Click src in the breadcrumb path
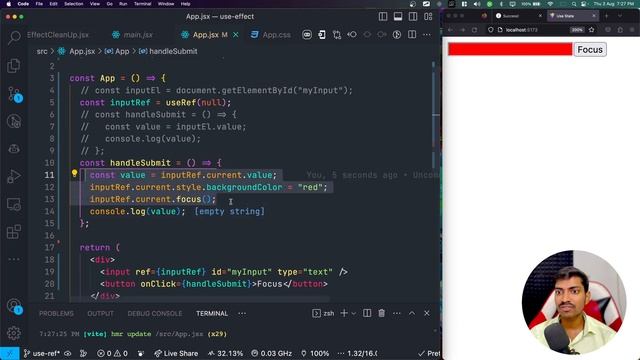 42,51
